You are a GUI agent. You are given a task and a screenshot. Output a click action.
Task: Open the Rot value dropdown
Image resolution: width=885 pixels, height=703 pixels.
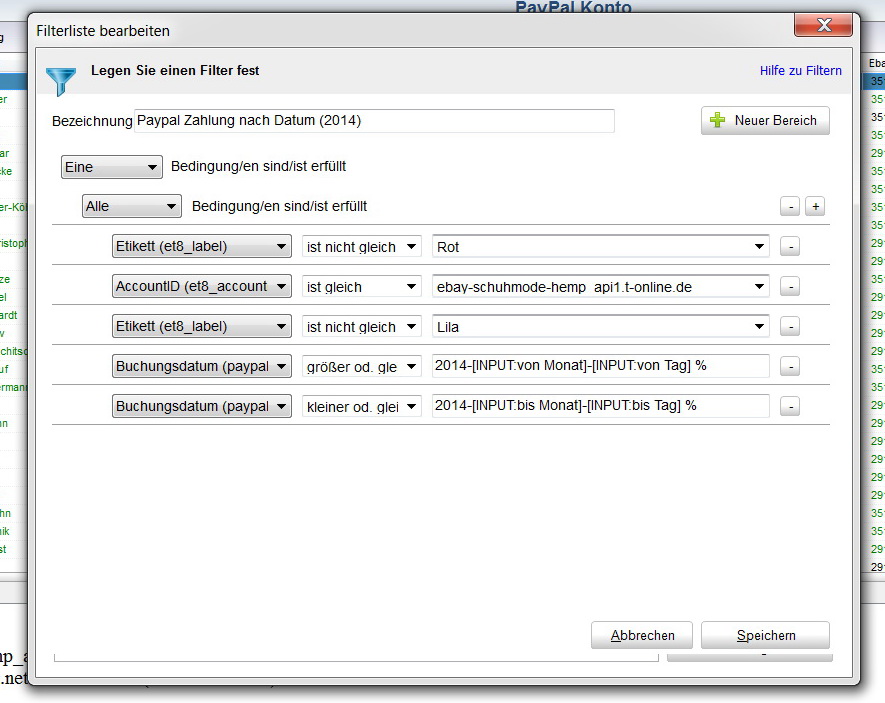coord(601,247)
